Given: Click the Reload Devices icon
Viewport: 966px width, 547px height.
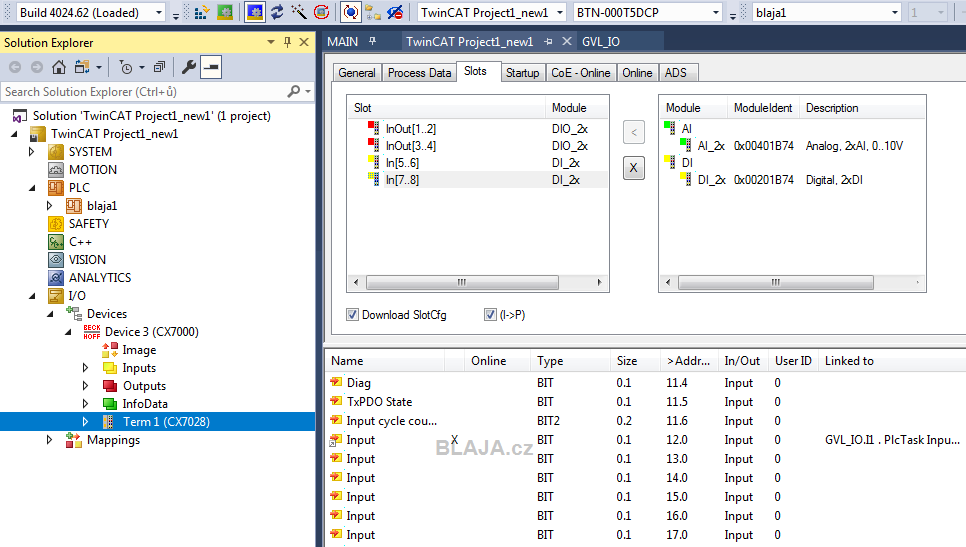Looking at the screenshot, I should (x=277, y=12).
